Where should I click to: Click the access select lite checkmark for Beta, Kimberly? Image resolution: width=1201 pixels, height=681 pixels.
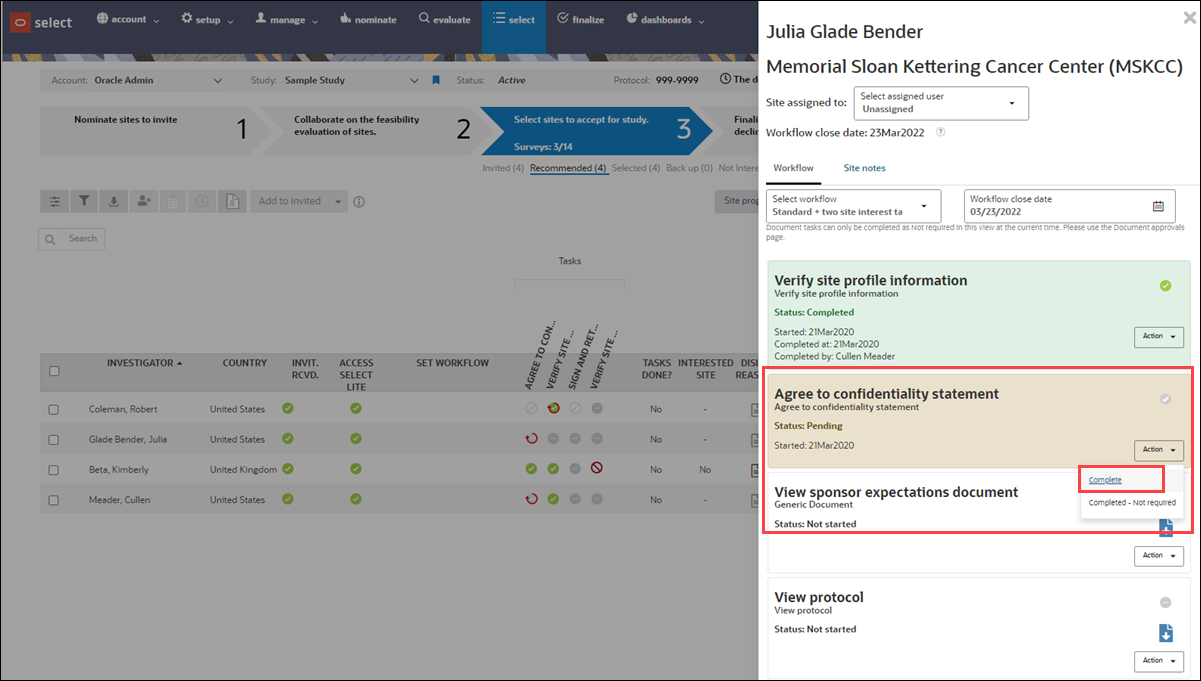coord(356,468)
